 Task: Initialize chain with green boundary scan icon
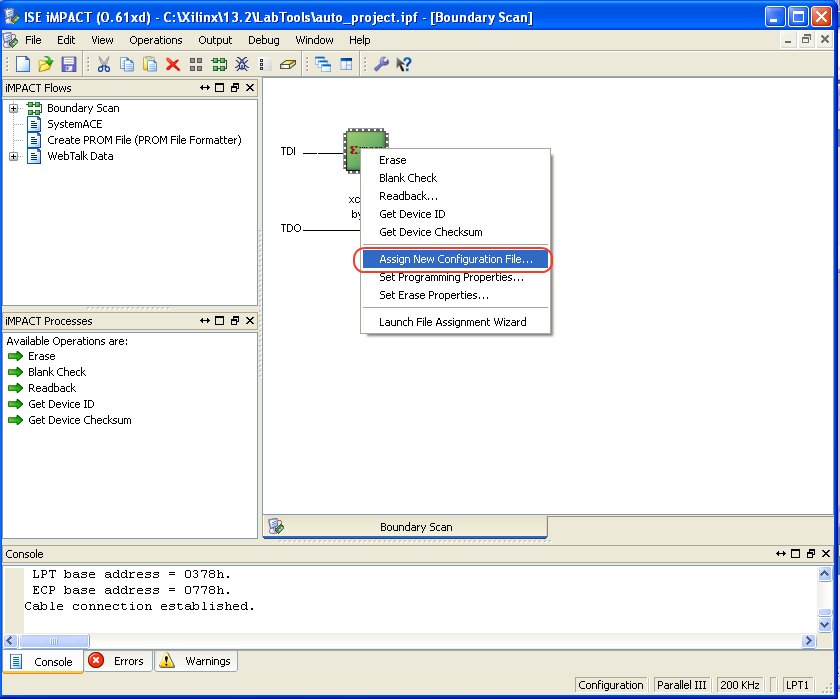tap(219, 65)
